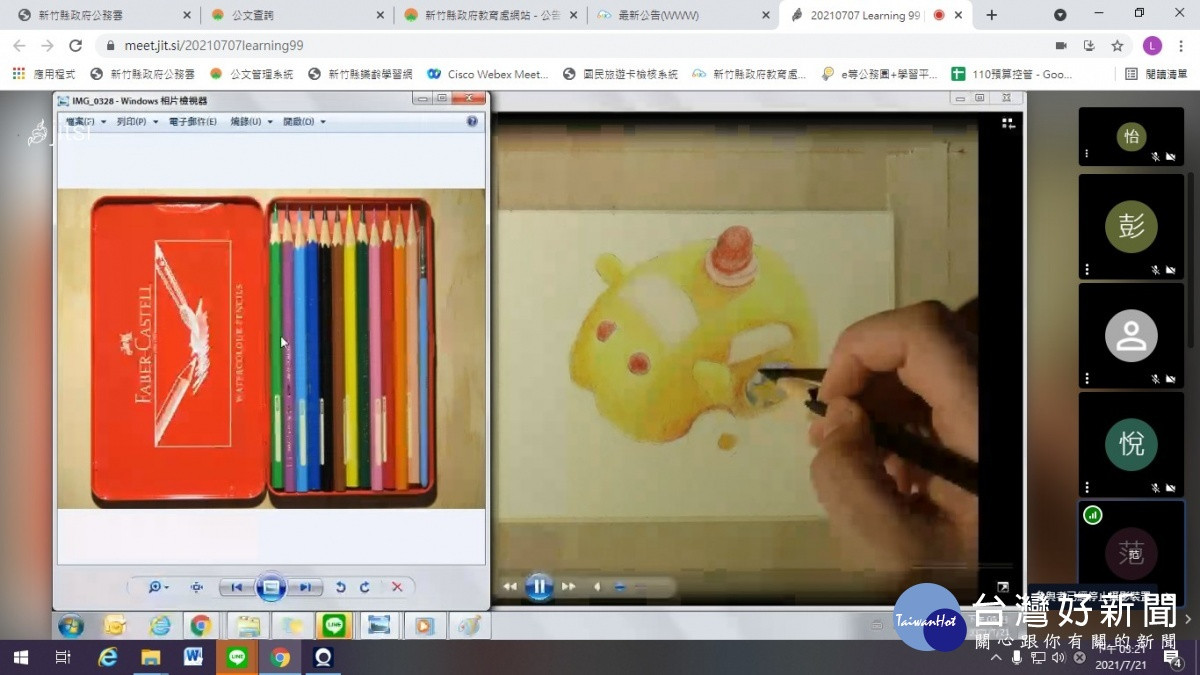Go to the previous photo in Photo Viewer
The image size is (1200, 675).
pos(236,587)
